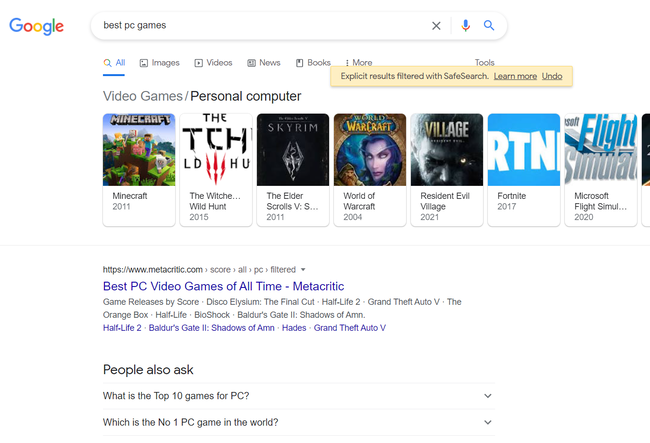Expand 'What is the Top 10 games' question
650x443 pixels.
coord(299,396)
